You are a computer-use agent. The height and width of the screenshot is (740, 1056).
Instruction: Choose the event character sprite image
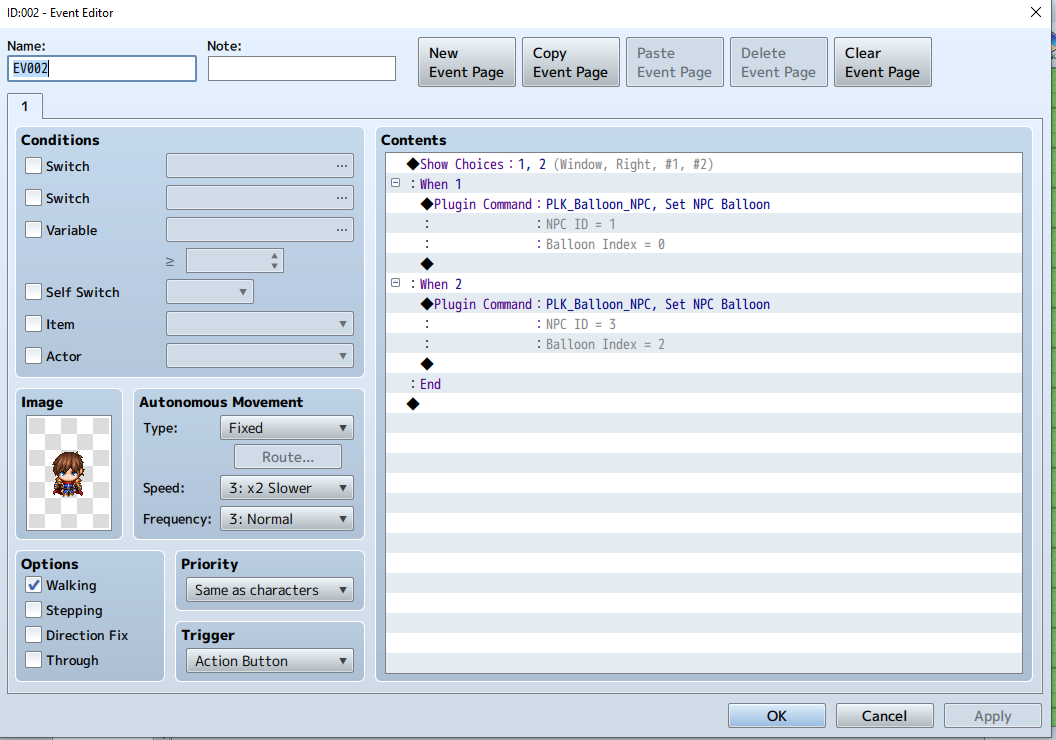pos(69,473)
